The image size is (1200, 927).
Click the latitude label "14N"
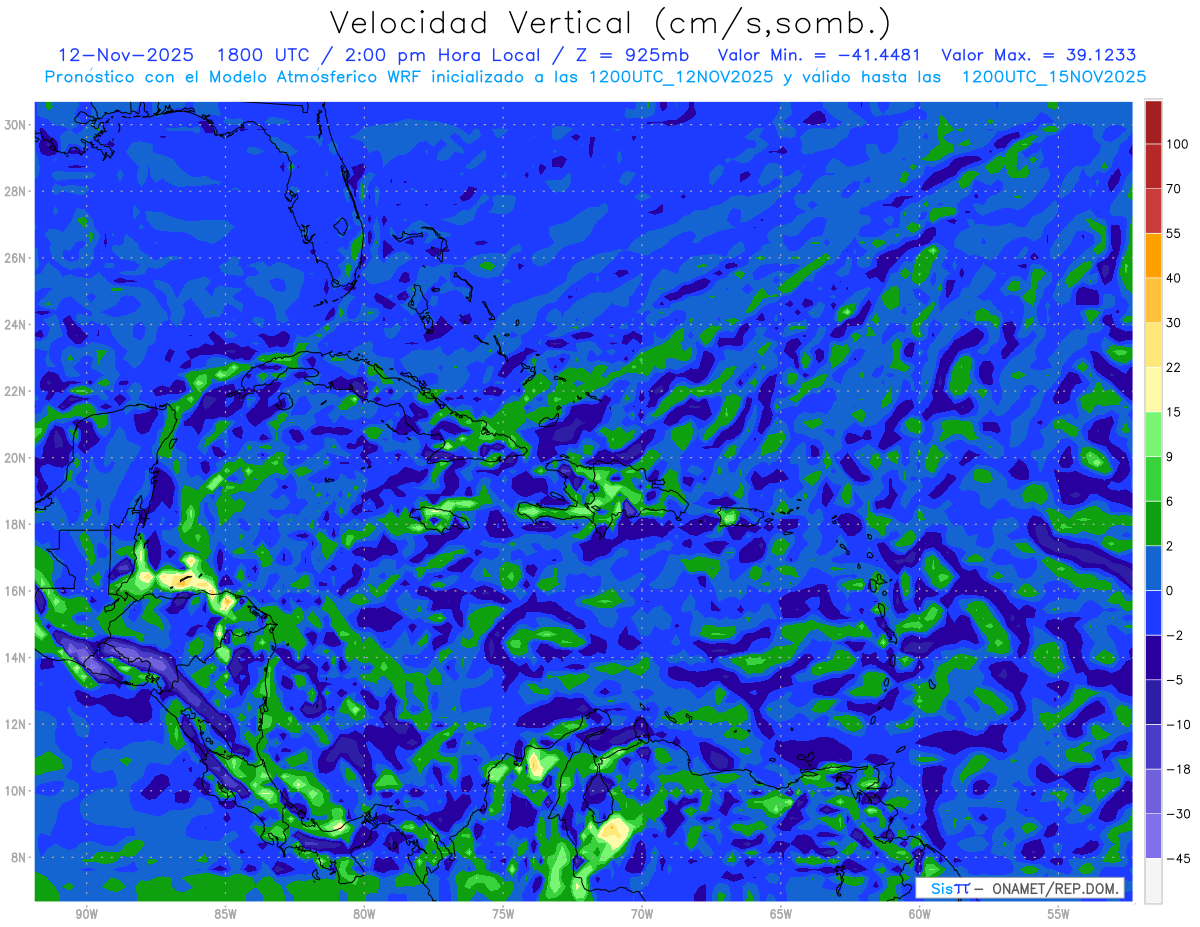pyautogui.click(x=17, y=658)
